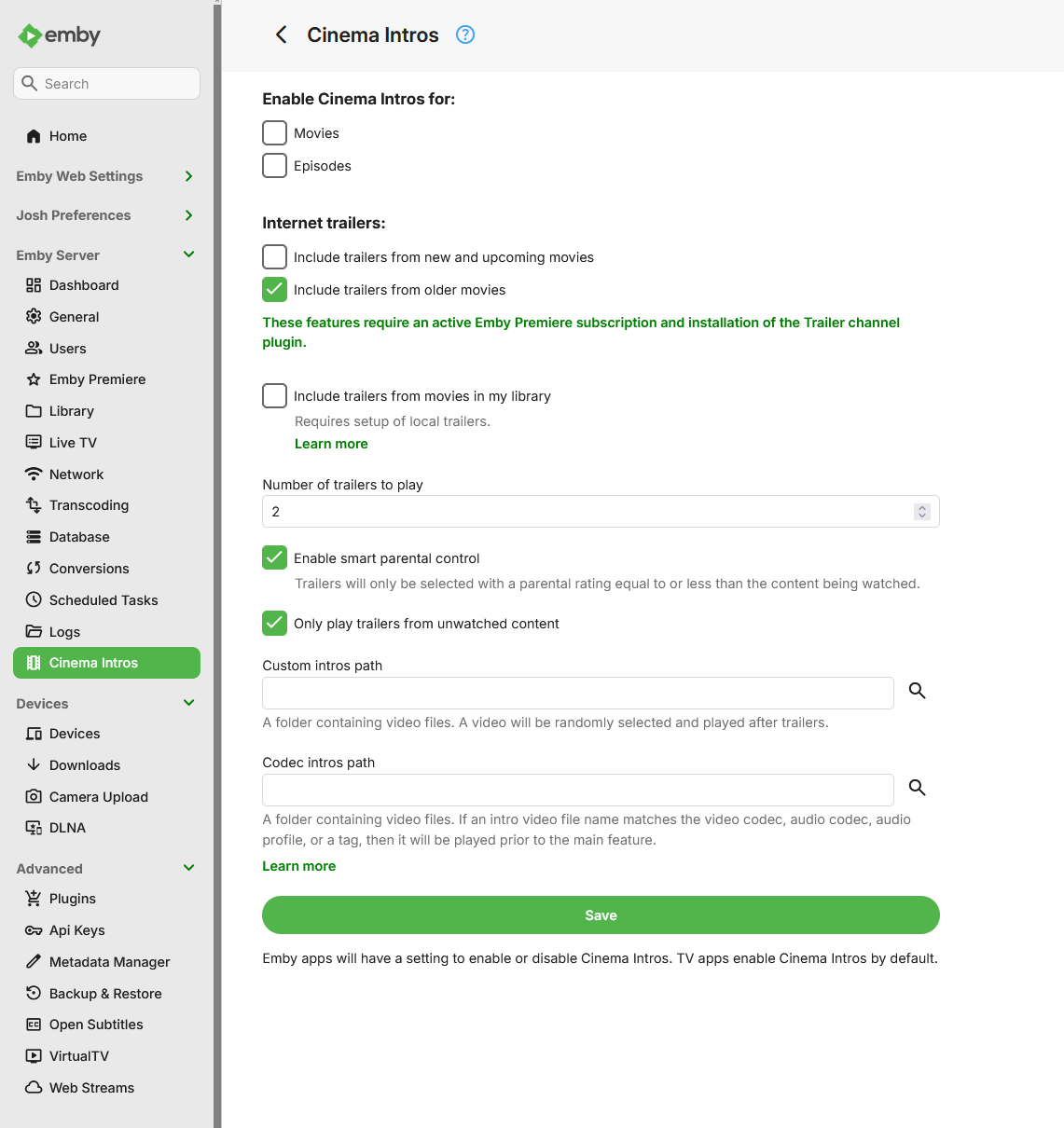Click the green Save button
The image size is (1064, 1128).
click(x=601, y=915)
